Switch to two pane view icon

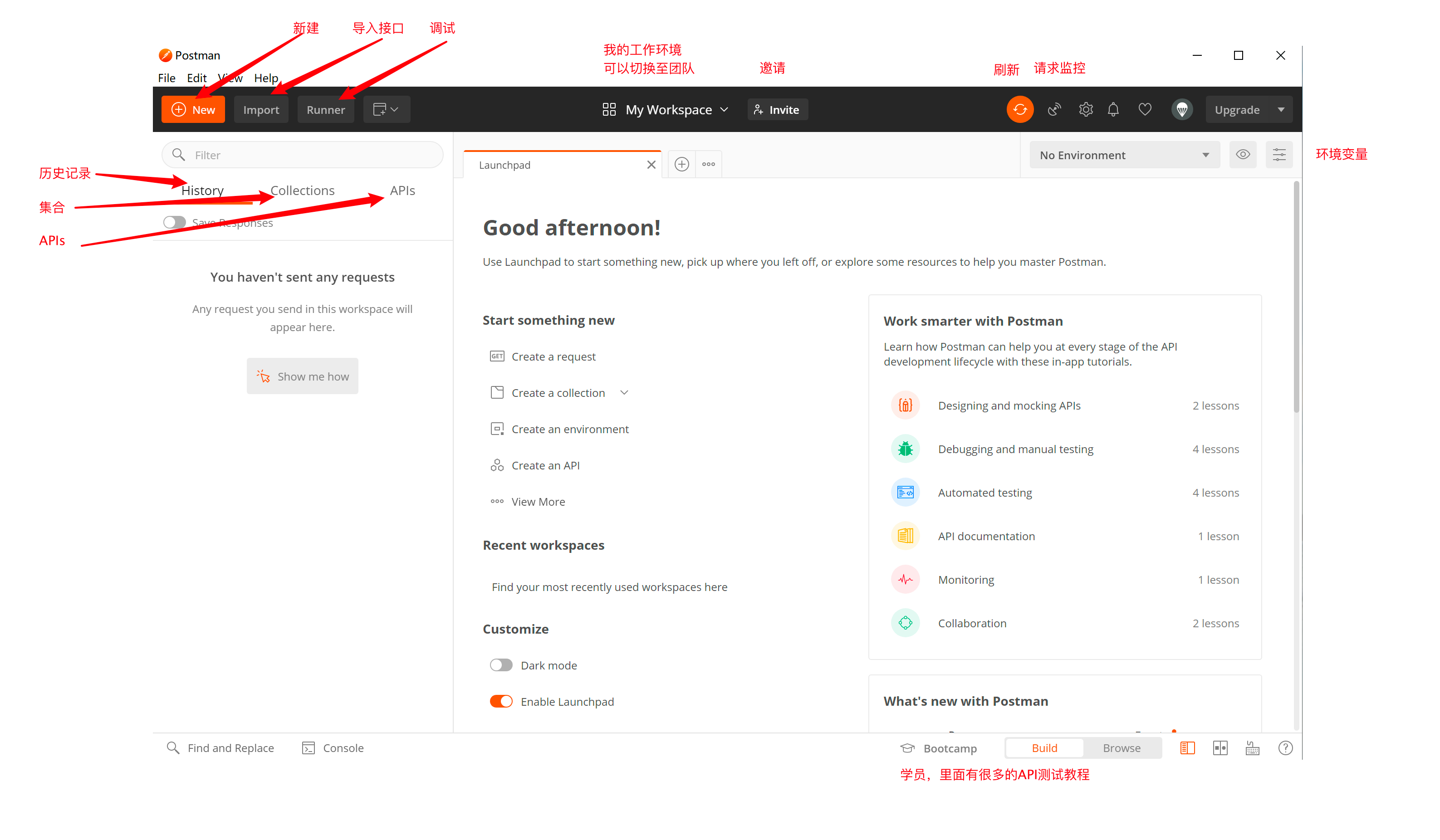(1220, 748)
